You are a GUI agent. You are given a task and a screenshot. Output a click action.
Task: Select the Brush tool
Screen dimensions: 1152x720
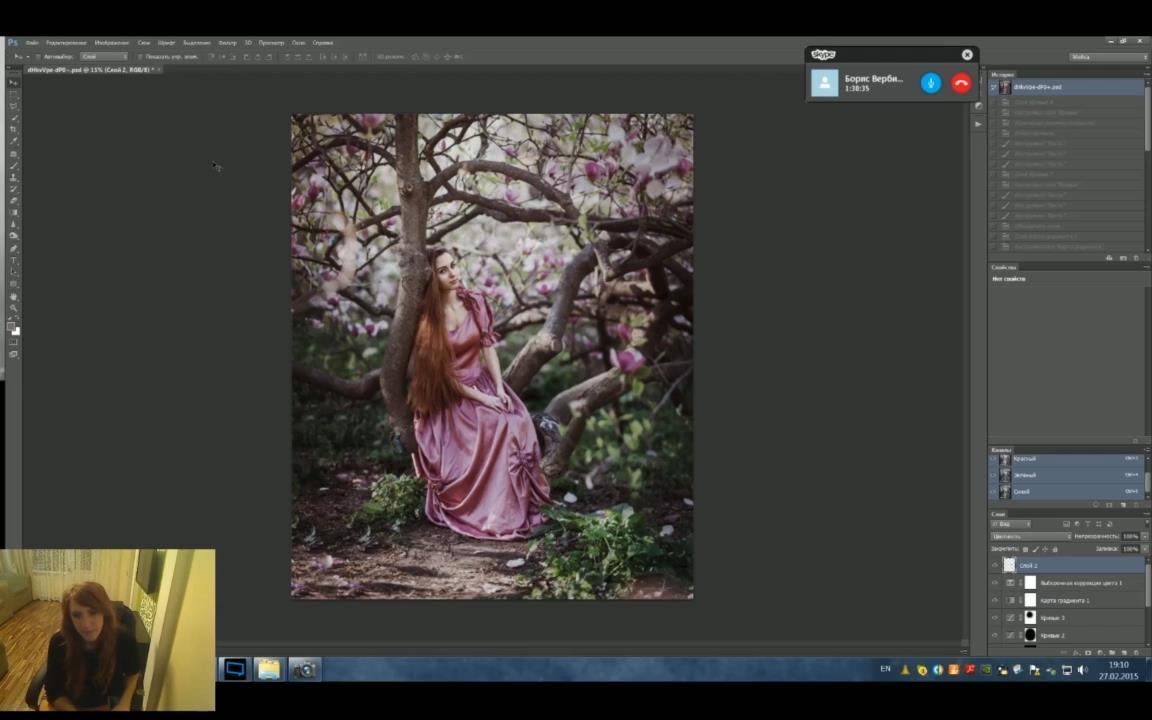coord(13,165)
